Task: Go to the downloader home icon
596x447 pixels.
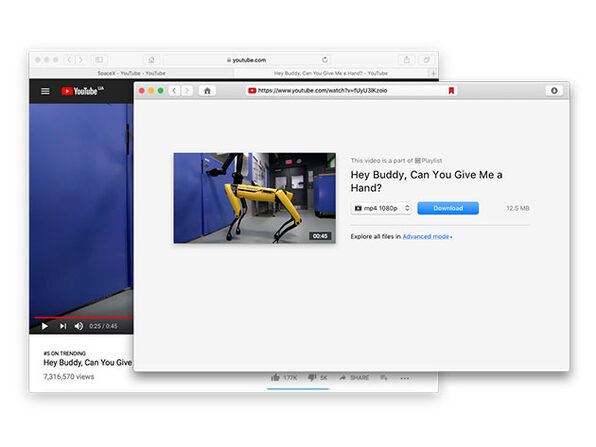Action: (207, 90)
